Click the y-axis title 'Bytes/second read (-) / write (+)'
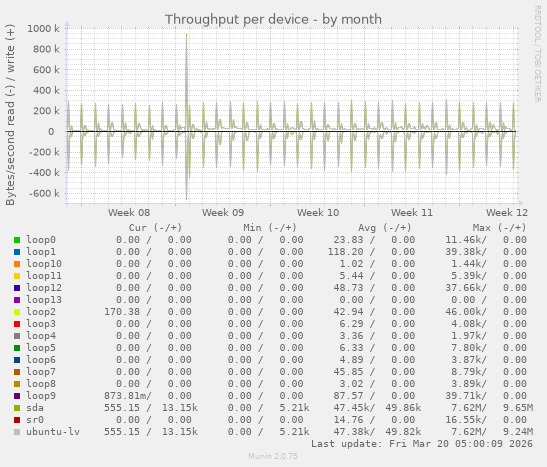Viewport: 547px width, 467px height. [10, 115]
